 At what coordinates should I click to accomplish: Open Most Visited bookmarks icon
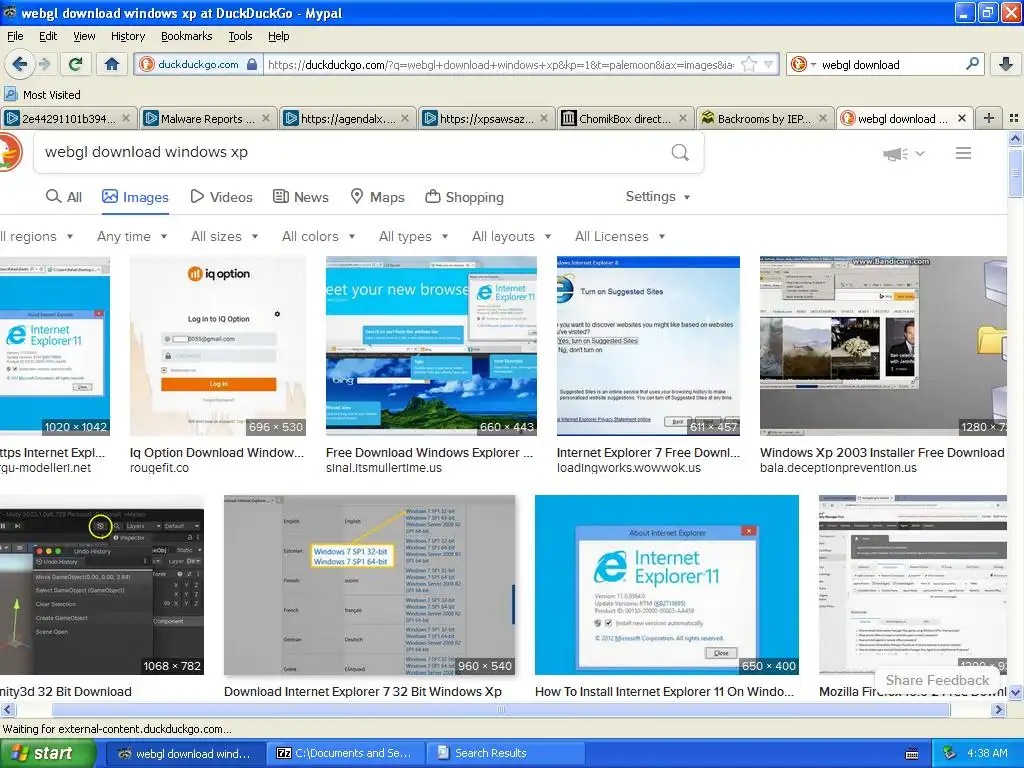10,94
